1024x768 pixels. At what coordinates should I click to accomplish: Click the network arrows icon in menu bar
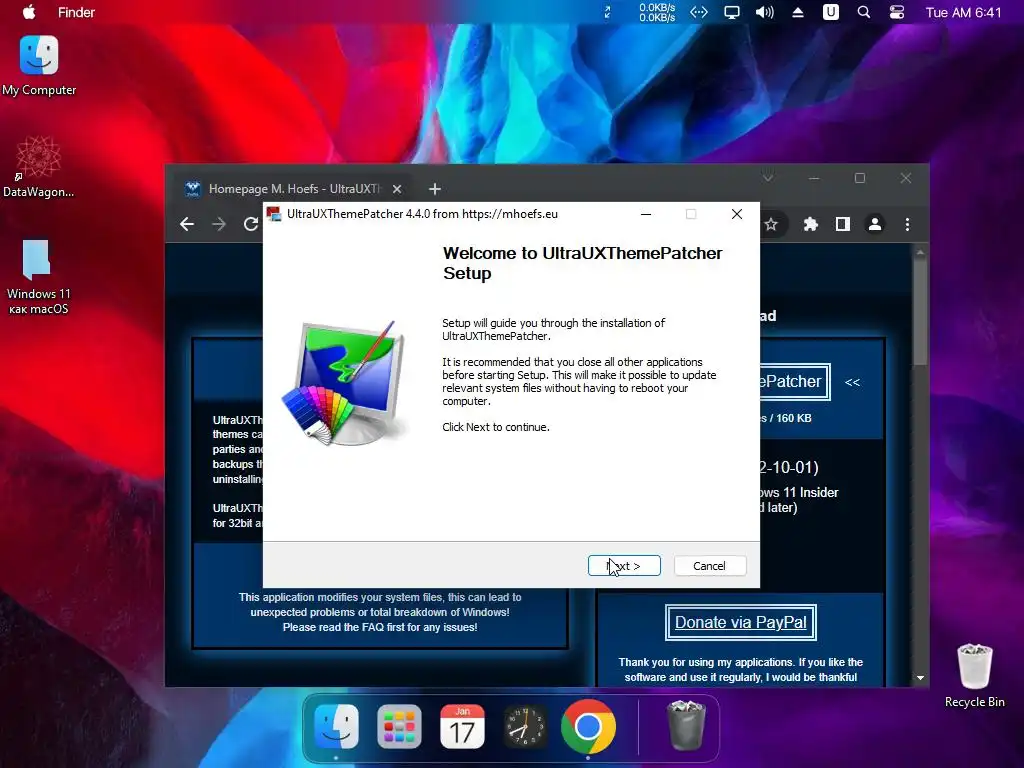pyautogui.click(x=699, y=12)
